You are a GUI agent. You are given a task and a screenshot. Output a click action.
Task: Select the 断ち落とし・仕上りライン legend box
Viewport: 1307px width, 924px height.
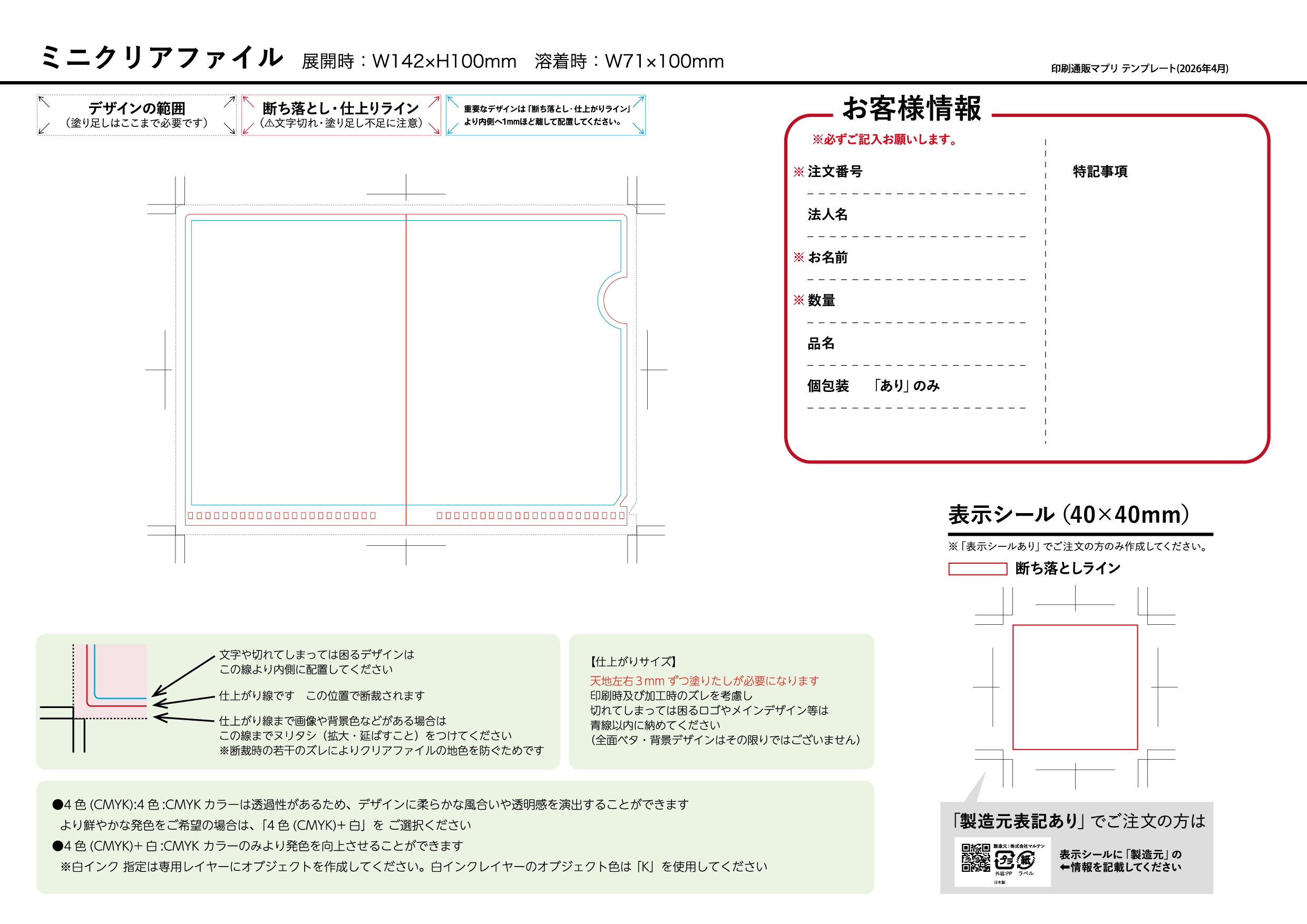[x=341, y=115]
